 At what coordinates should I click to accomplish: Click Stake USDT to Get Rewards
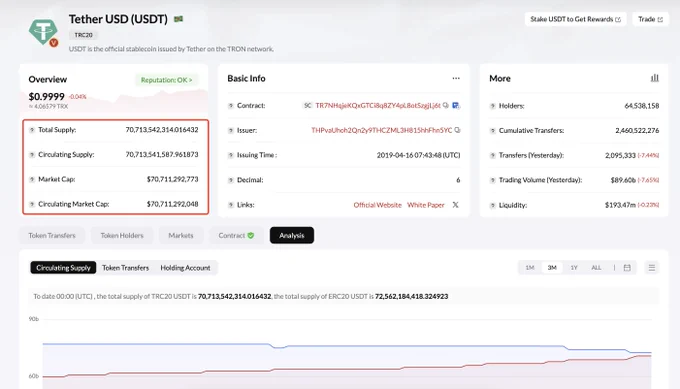pyautogui.click(x=575, y=19)
